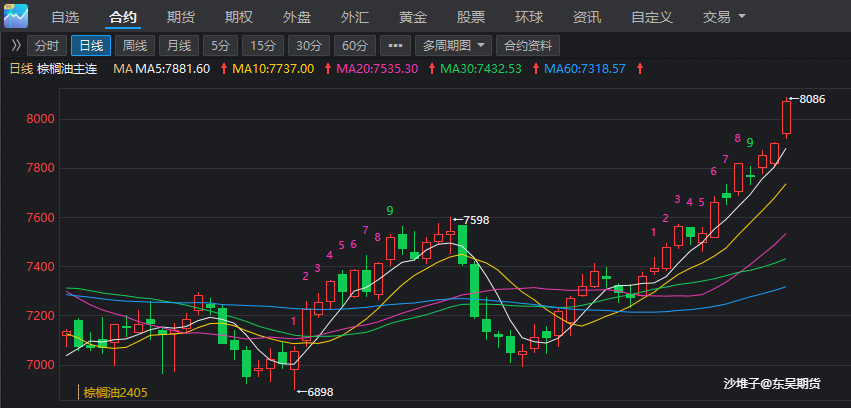Click the 7800 price axis label

pyautogui.click(x=39, y=168)
